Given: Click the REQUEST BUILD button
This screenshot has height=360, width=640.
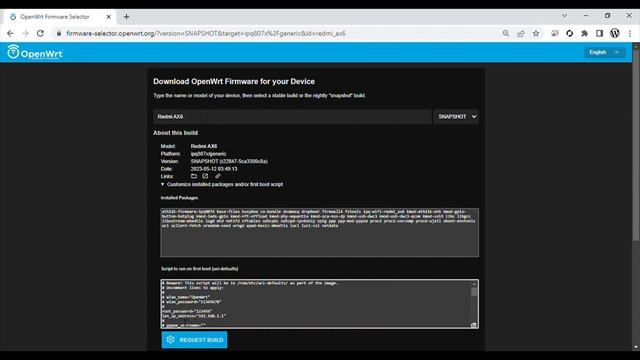Looking at the screenshot, I should coord(194,340).
